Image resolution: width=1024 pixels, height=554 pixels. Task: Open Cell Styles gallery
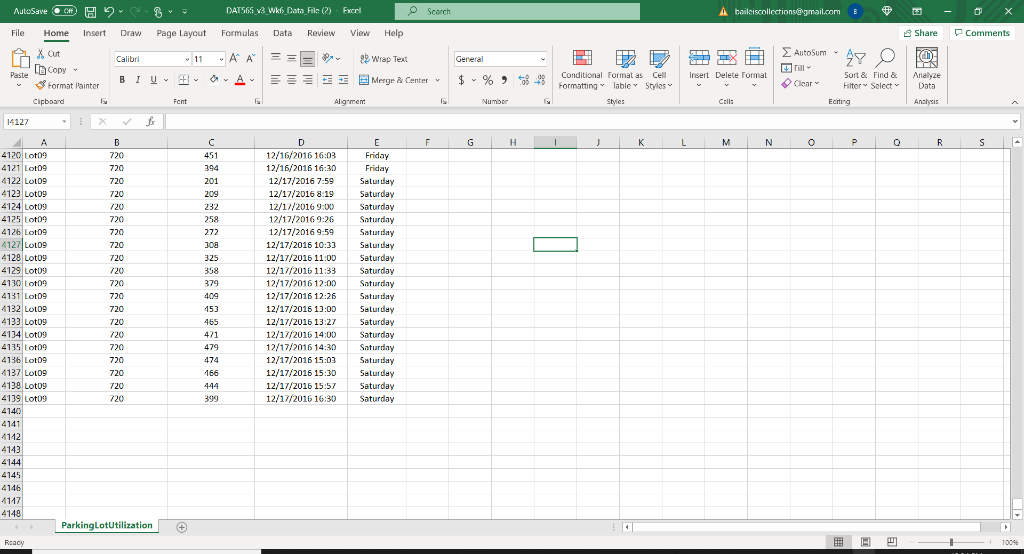[659, 69]
